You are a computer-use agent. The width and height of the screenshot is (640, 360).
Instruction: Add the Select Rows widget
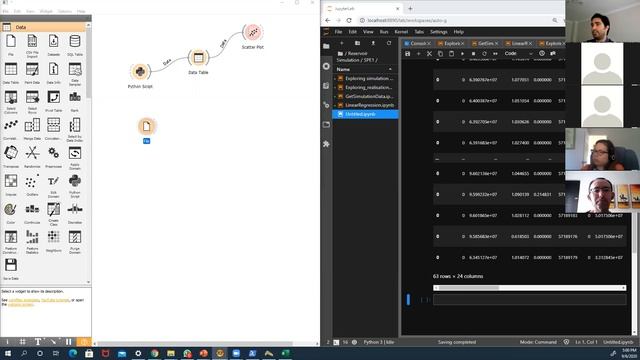32,102
